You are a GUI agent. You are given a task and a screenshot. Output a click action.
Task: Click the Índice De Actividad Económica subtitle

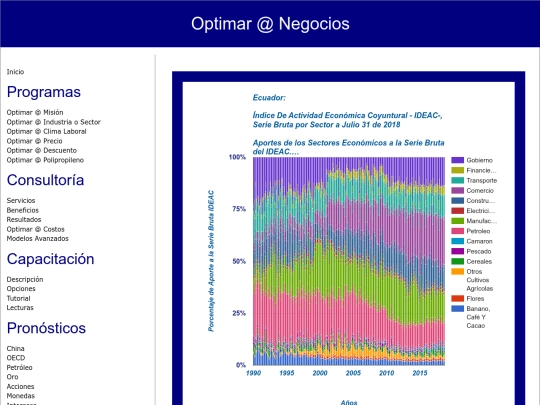point(347,120)
